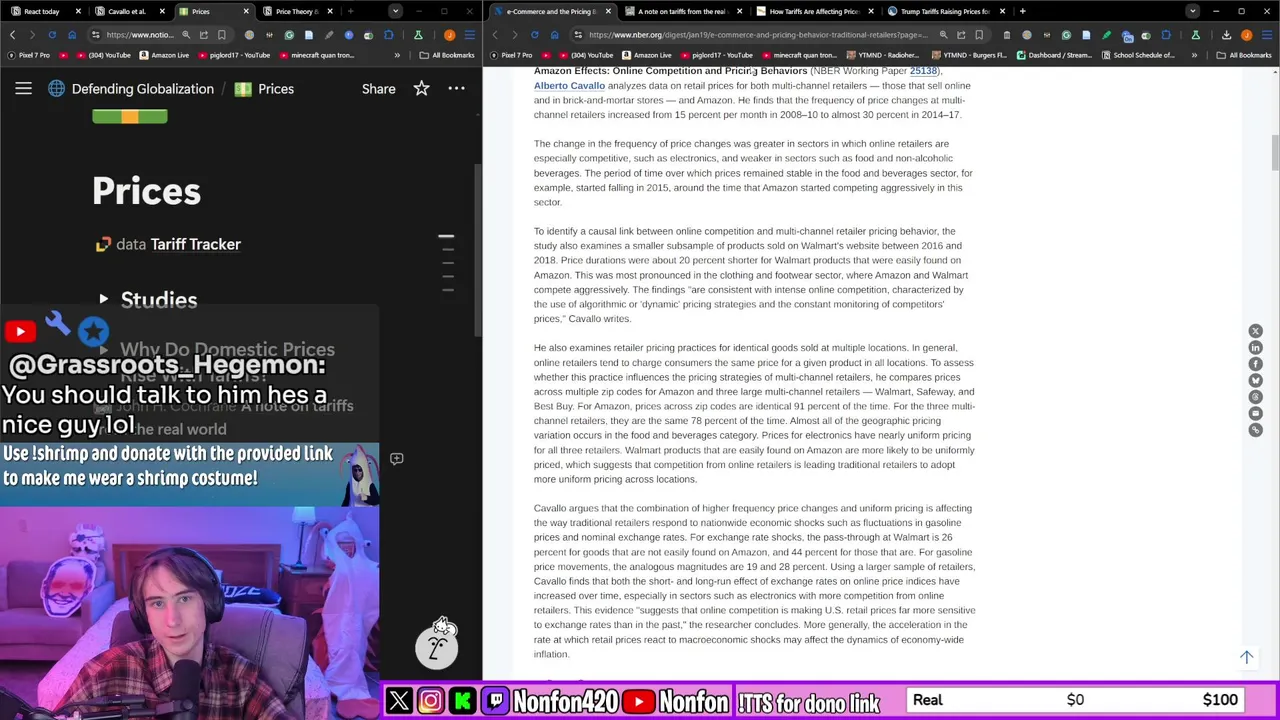Open Pixel 7 Pro bookmark in left window

pos(29,55)
